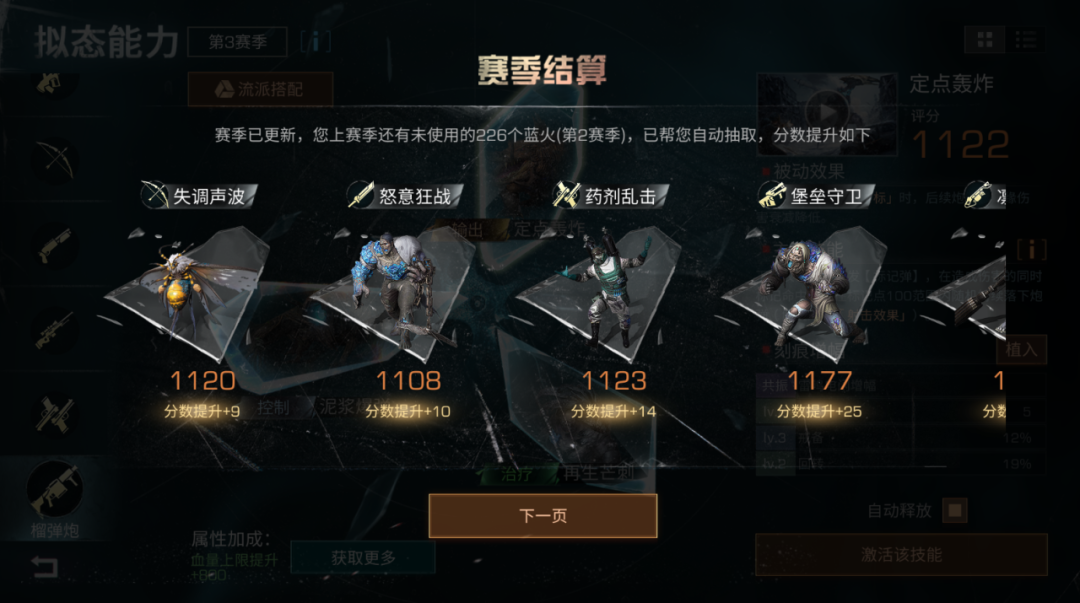This screenshot has height=603, width=1080.
Task: Play the 定点轰炸 preview video
Action: (x=827, y=113)
